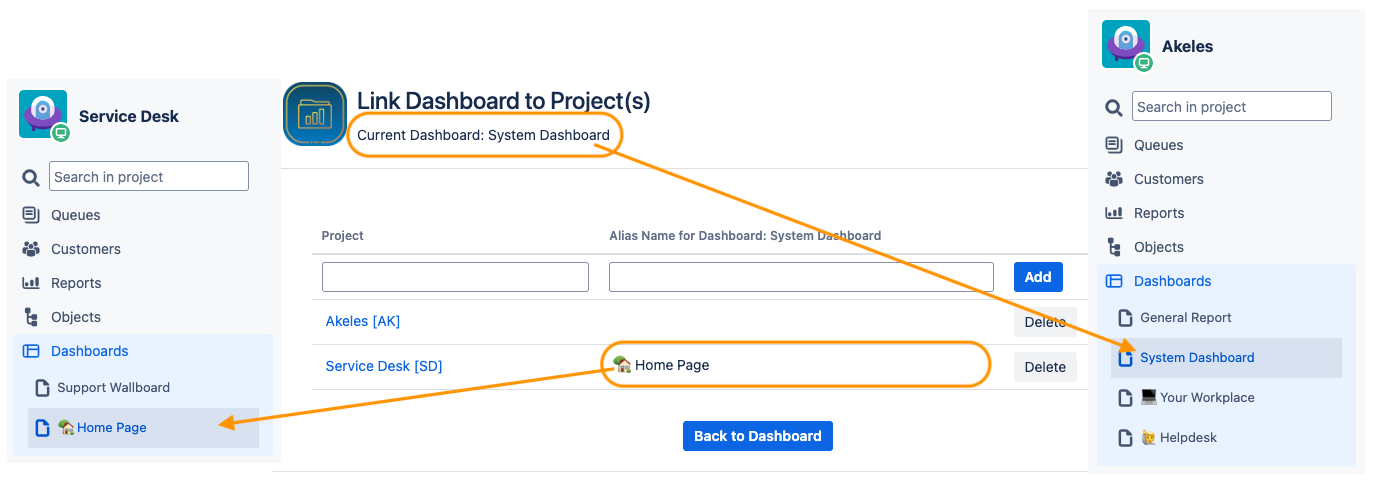
Task: Select Dashboards in the Akeles sidebar
Action: (x=1172, y=281)
